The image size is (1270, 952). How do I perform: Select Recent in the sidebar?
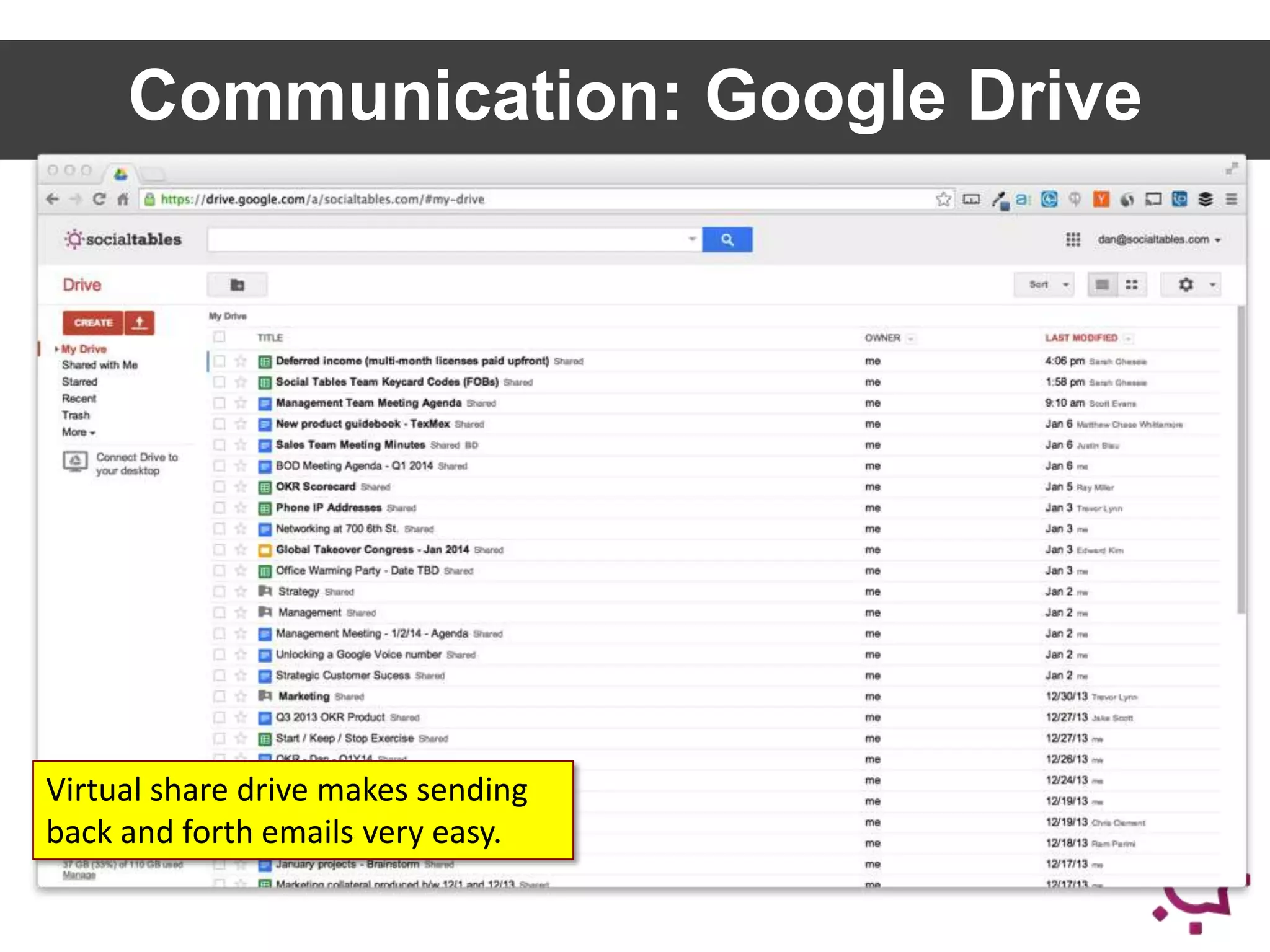(x=79, y=399)
